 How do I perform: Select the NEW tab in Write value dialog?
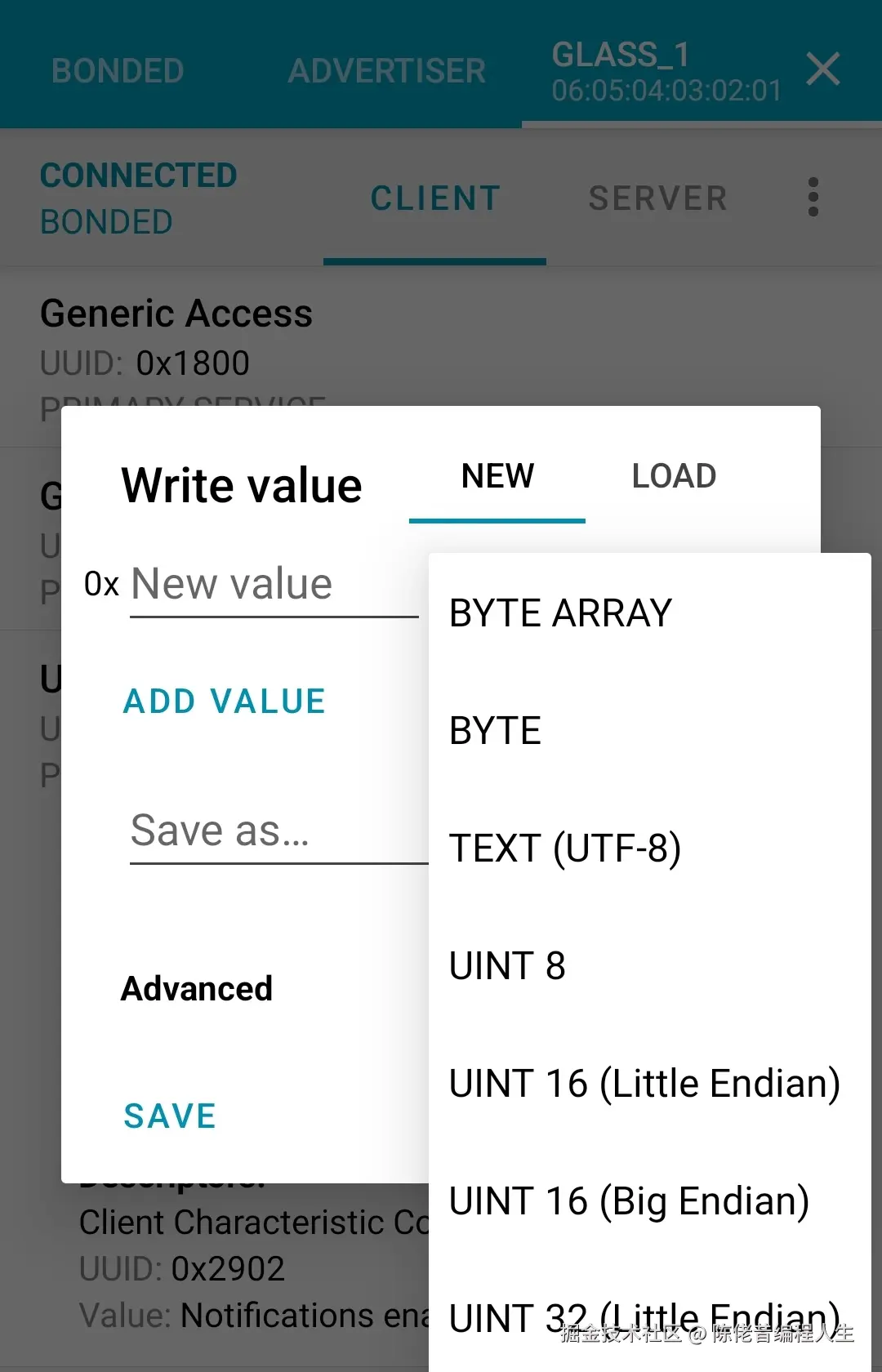[x=497, y=476]
